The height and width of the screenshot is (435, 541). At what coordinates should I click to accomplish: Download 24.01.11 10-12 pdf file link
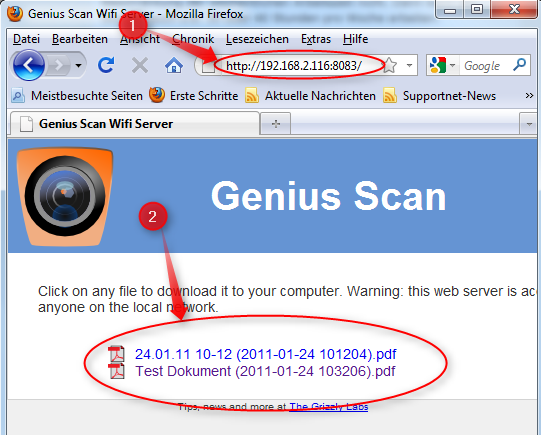[265, 354]
